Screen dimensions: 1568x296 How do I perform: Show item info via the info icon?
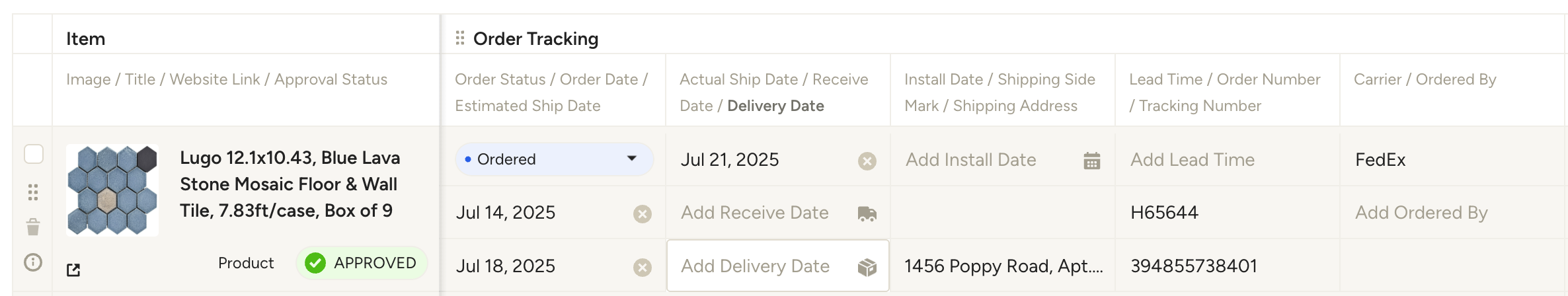(33, 262)
